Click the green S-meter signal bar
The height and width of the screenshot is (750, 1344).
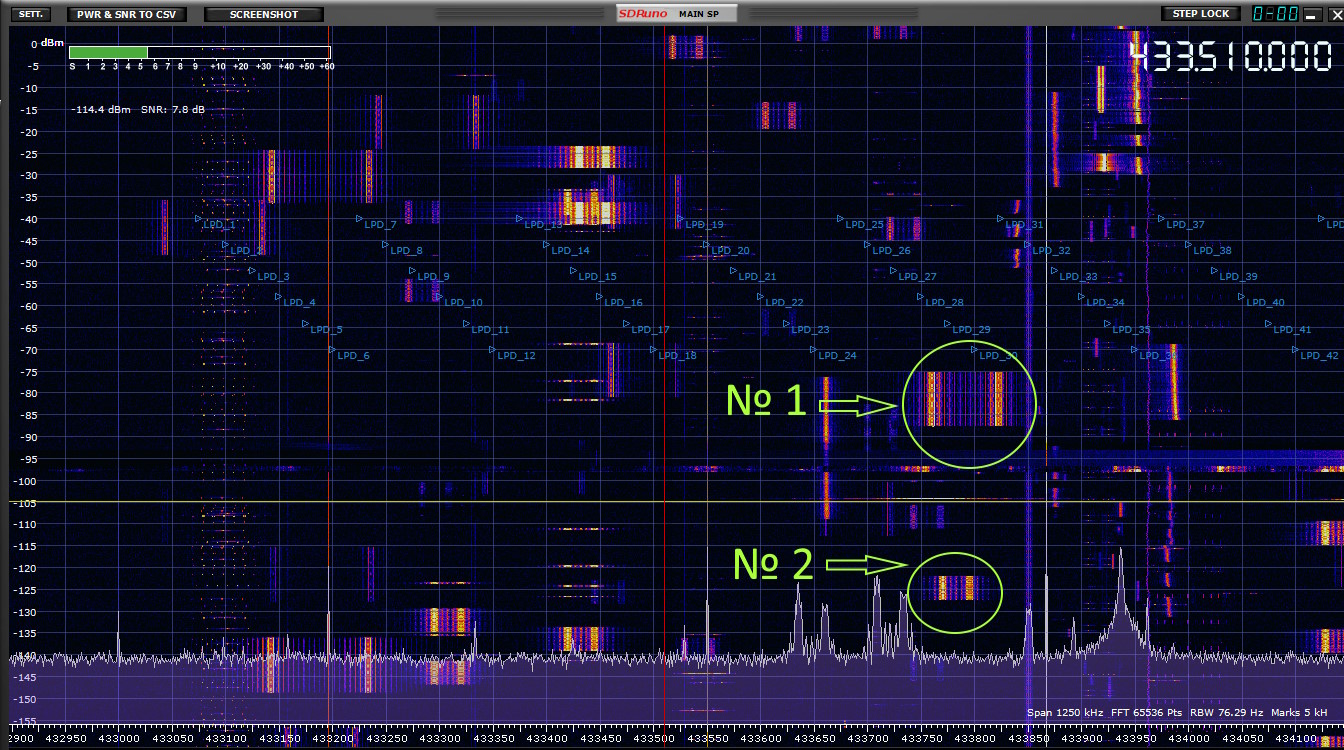(x=108, y=52)
